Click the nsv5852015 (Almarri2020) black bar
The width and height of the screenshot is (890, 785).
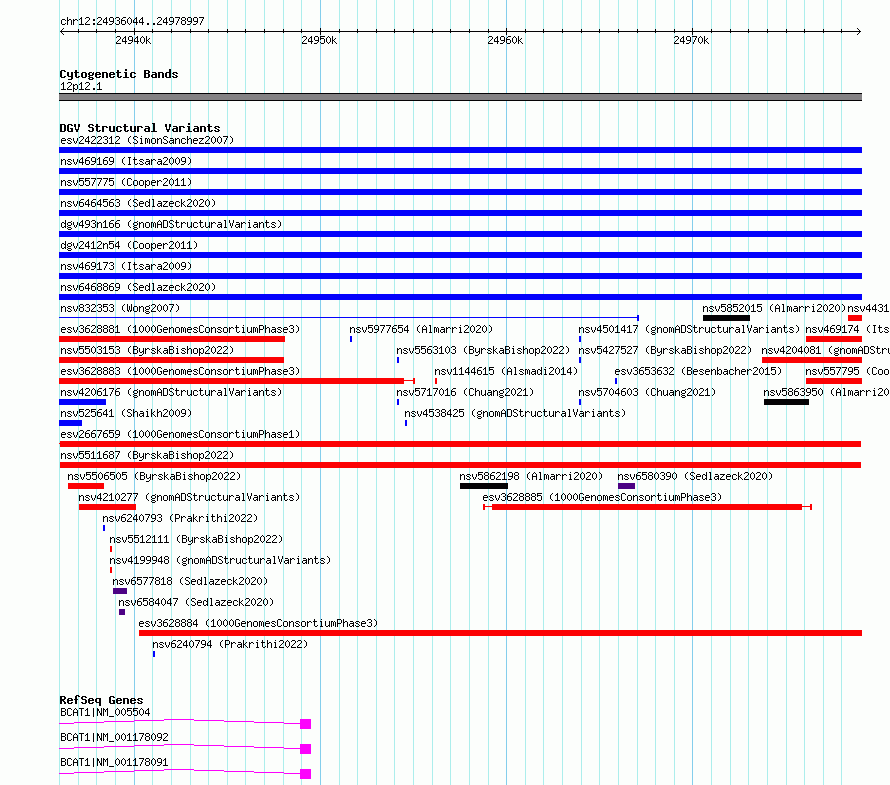click(x=726, y=318)
